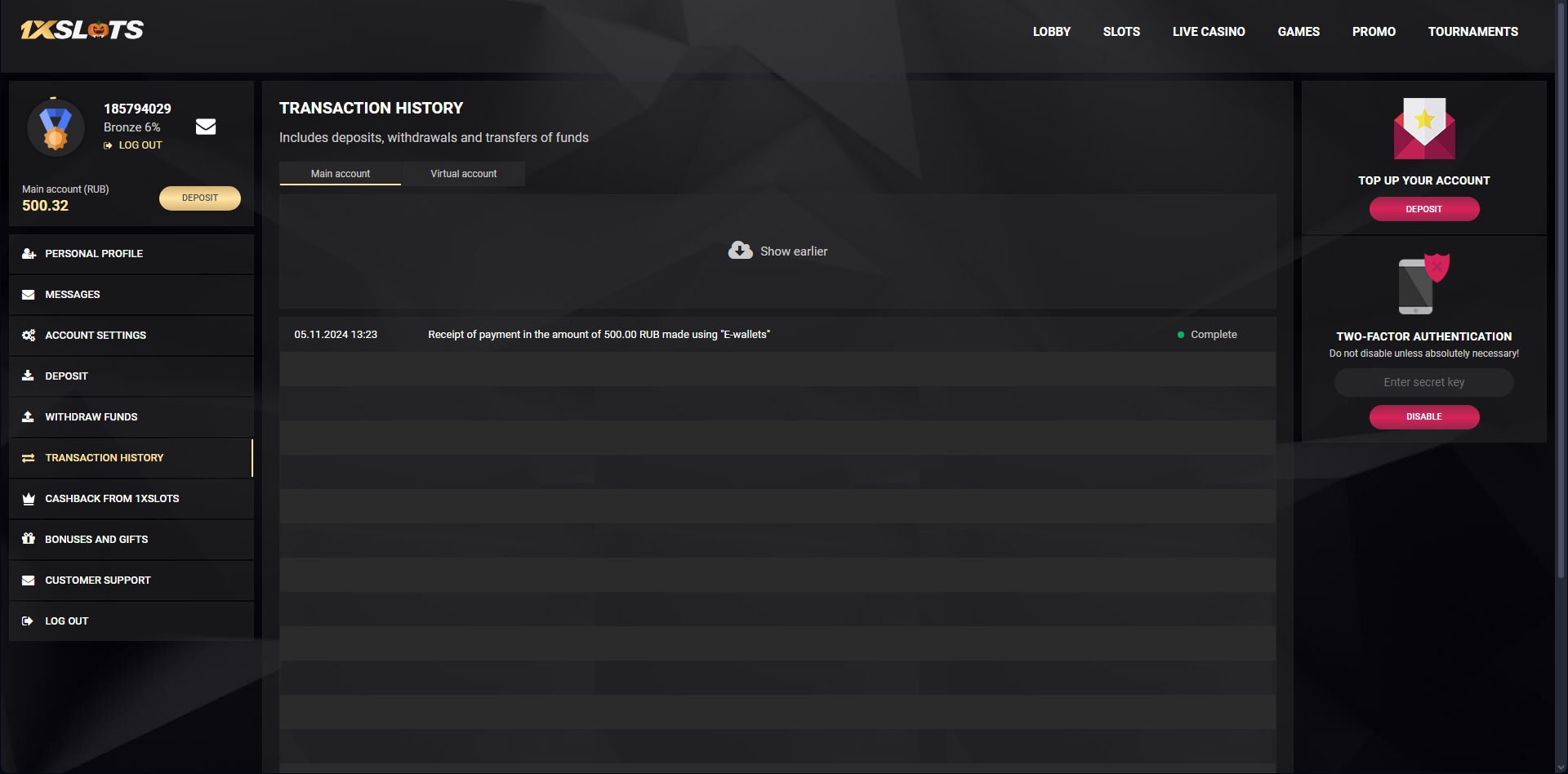Image resolution: width=1568 pixels, height=774 pixels.
Task: Click the top-up envelope star icon
Action: click(x=1423, y=129)
